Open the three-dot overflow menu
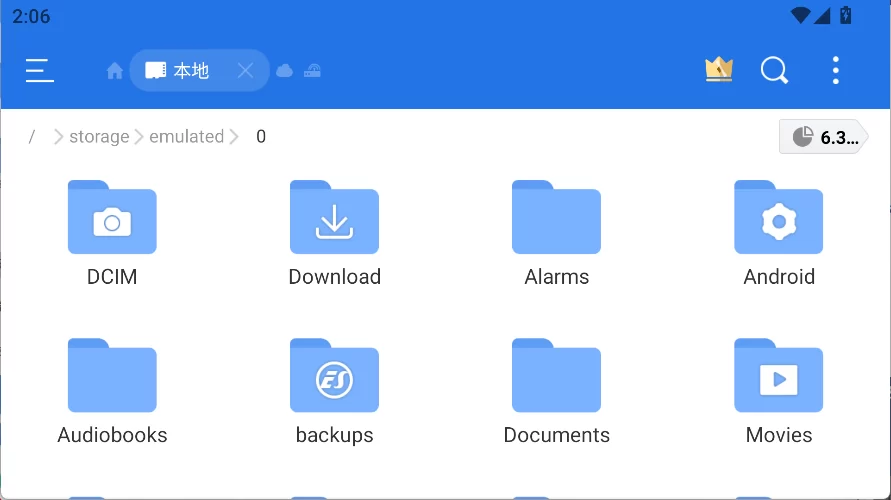891x500 pixels. [835, 70]
